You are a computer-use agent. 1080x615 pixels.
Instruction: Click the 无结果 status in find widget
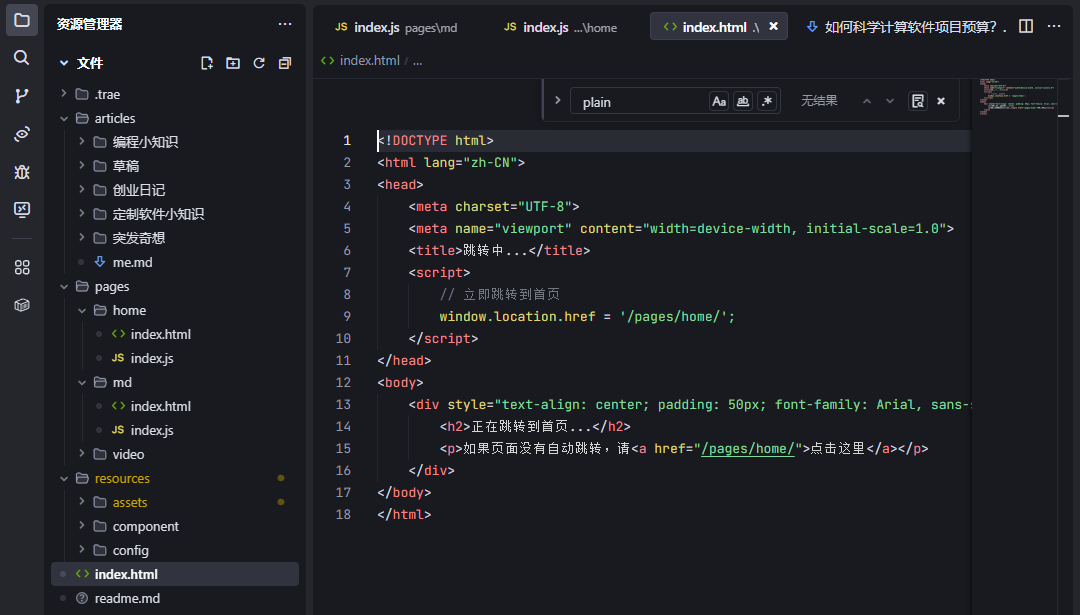click(x=819, y=101)
